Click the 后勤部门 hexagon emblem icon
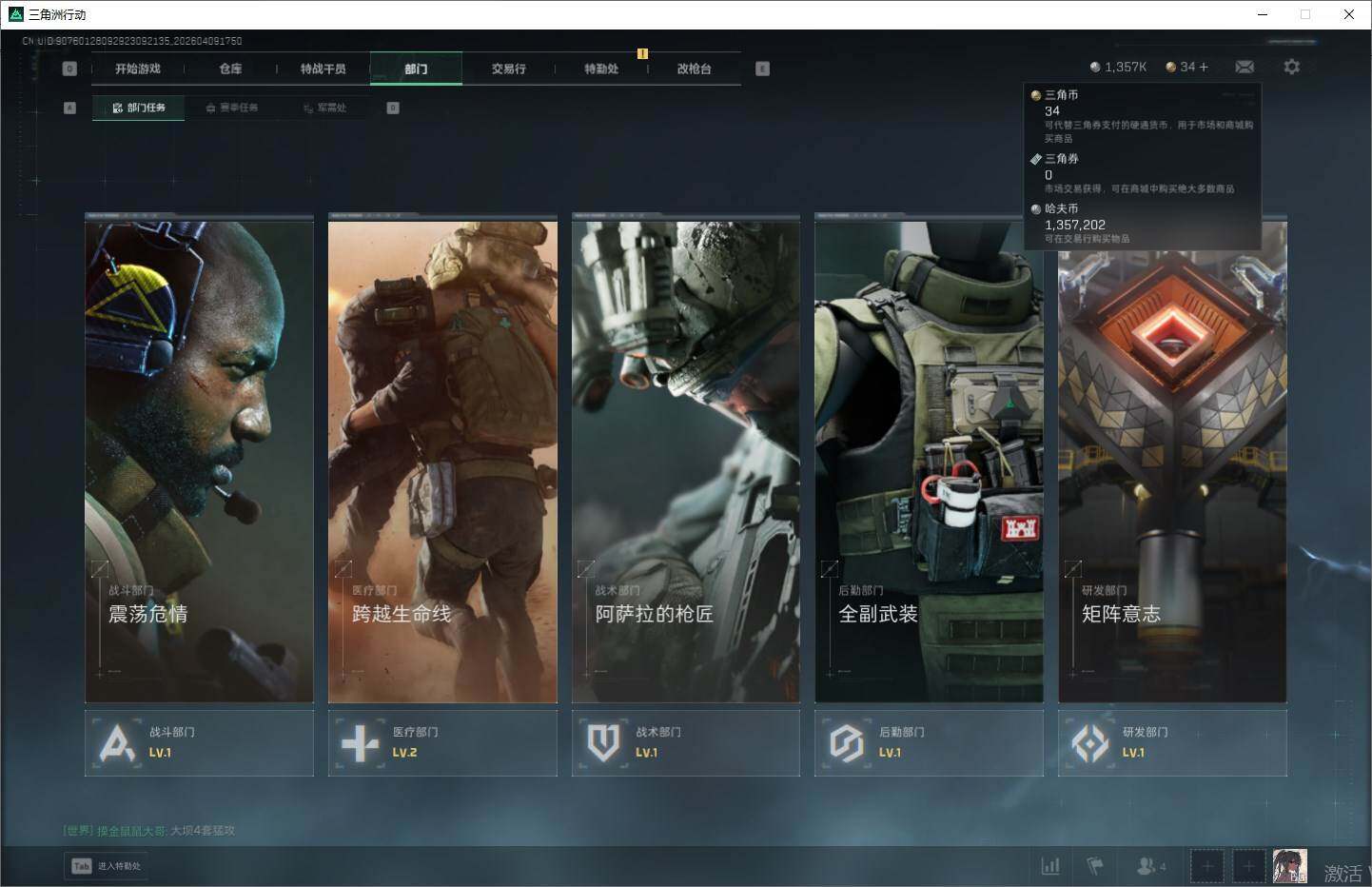This screenshot has height=887, width=1372. click(x=846, y=743)
